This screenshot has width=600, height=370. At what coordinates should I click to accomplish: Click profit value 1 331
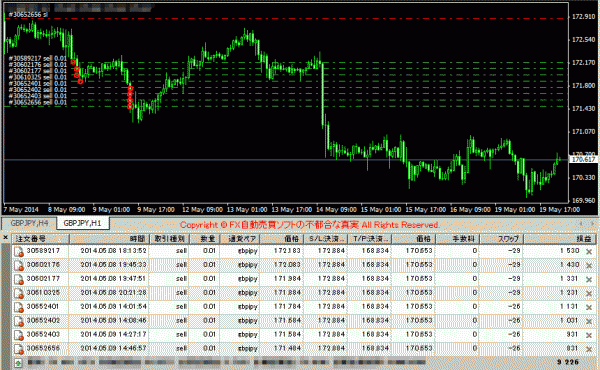tap(569, 279)
